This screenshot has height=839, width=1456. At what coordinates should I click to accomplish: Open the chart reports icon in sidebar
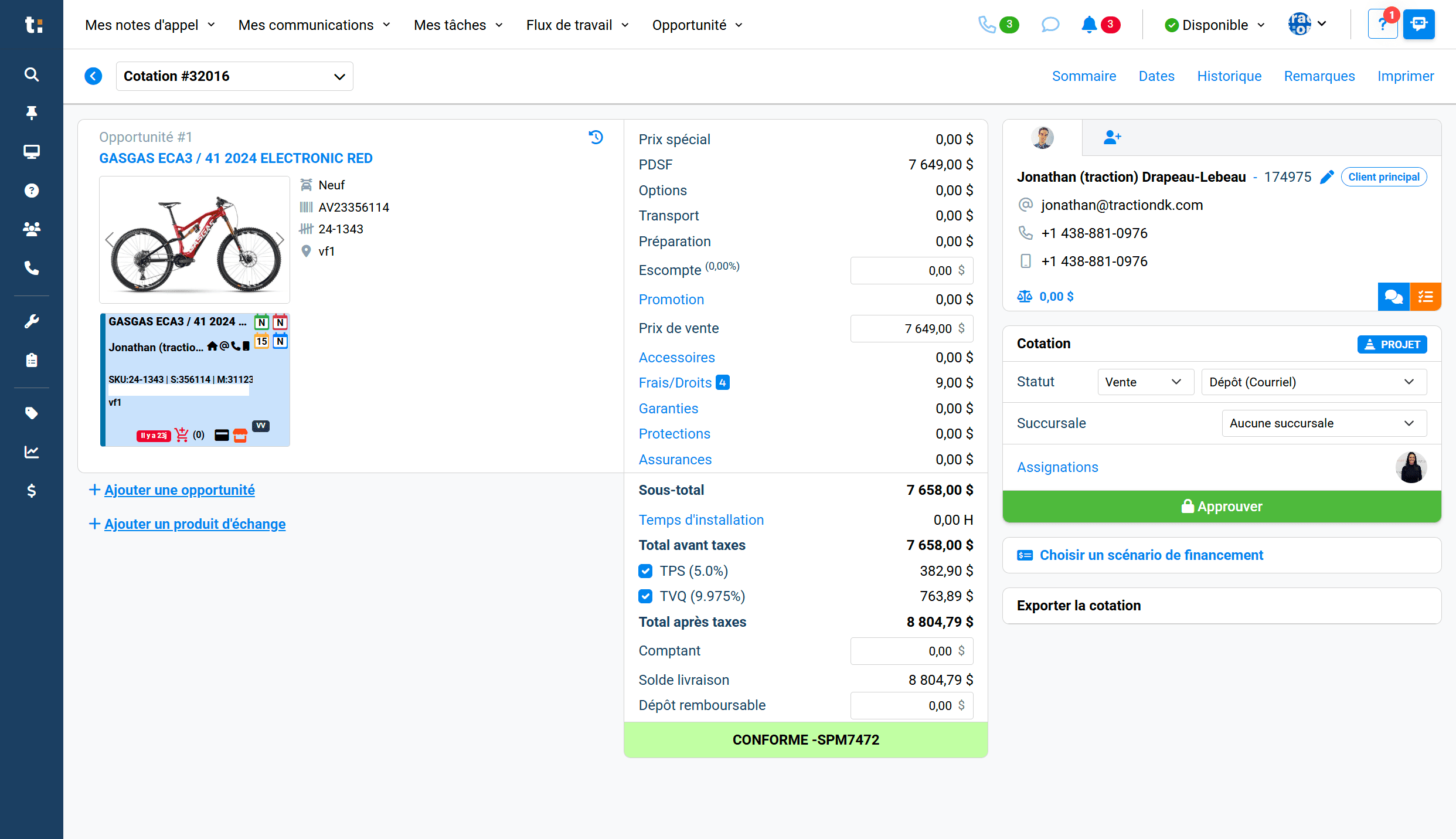point(32,452)
